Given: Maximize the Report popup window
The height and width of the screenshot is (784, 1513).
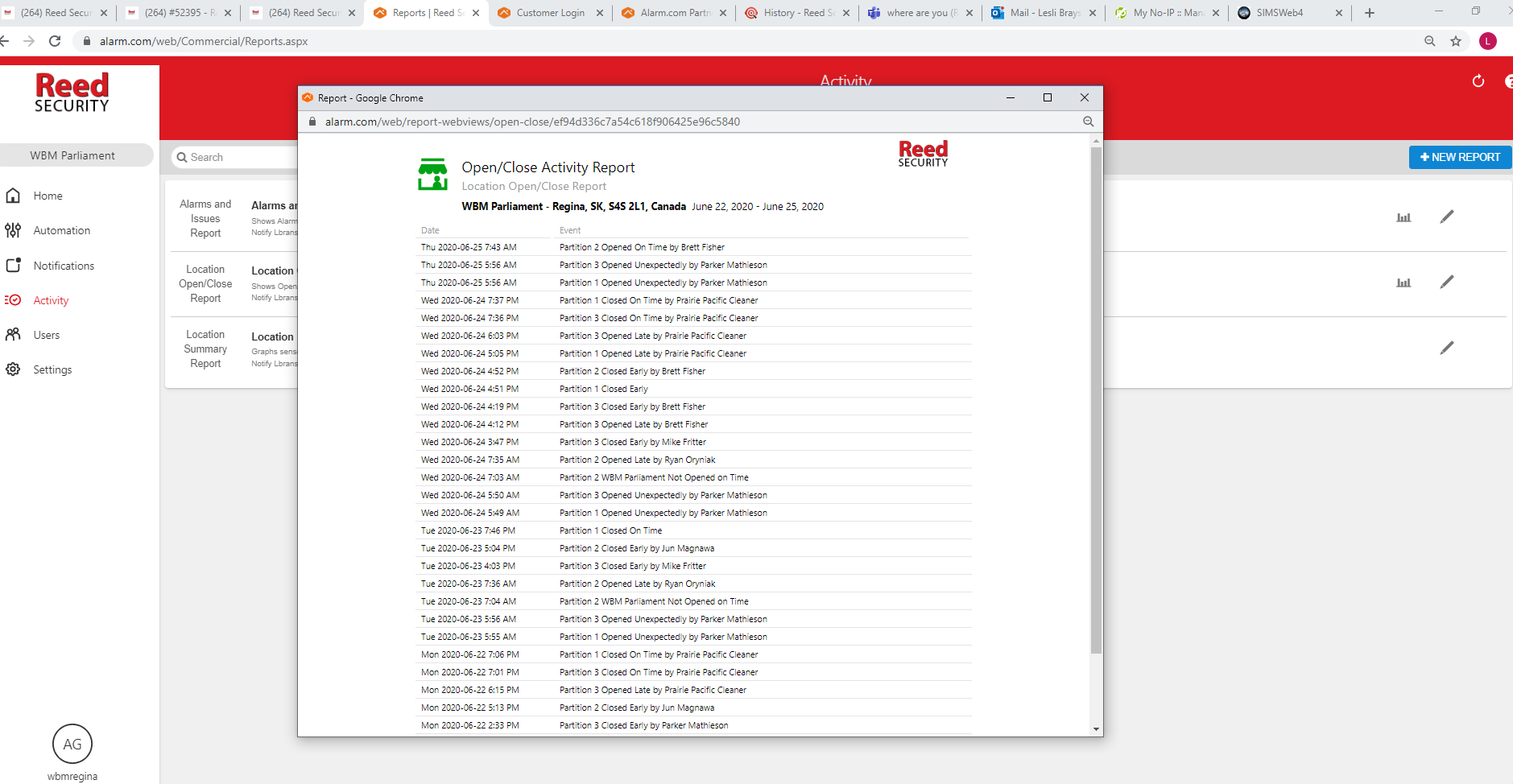Looking at the screenshot, I should coord(1048,97).
